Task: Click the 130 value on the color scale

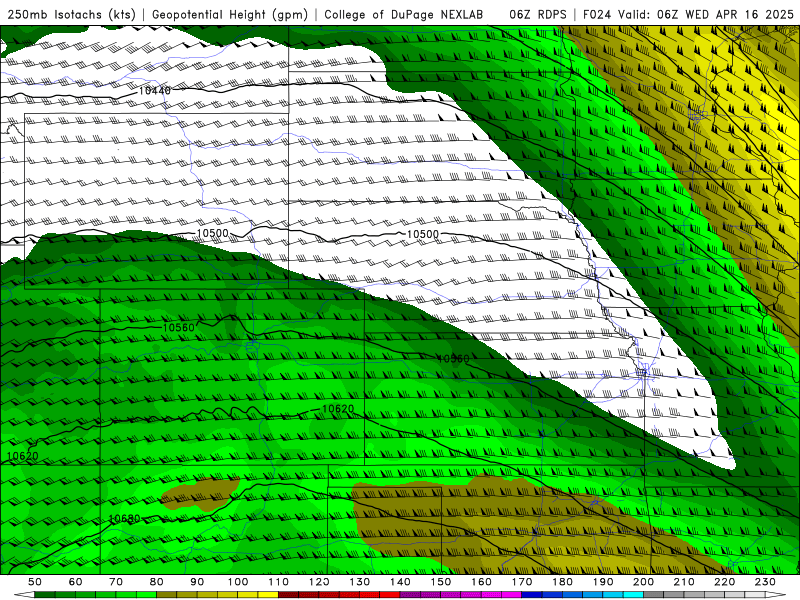Action: 360,582
